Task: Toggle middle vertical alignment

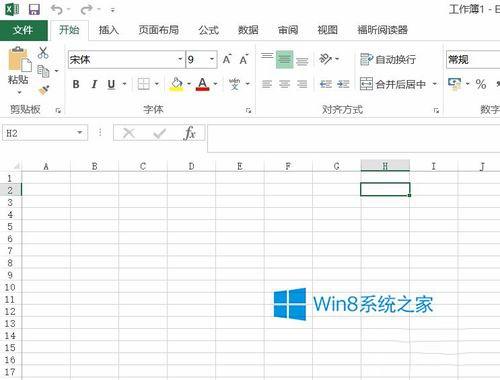Action: [284, 59]
